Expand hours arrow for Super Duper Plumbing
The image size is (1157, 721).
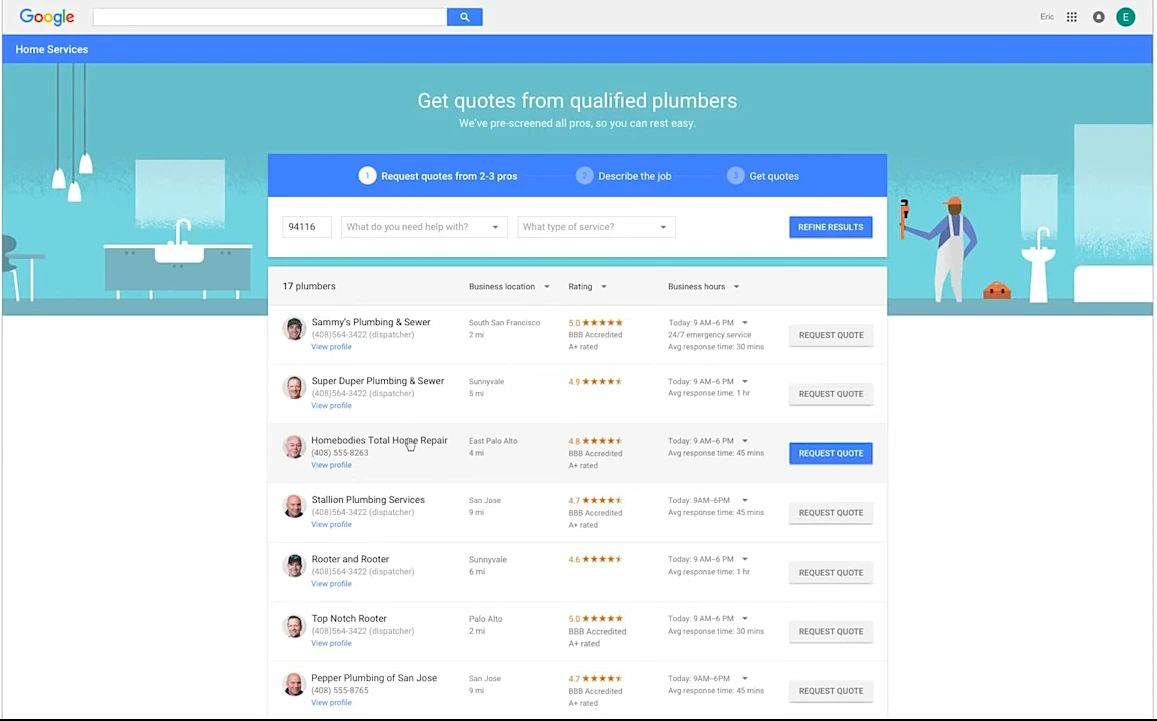(x=745, y=382)
